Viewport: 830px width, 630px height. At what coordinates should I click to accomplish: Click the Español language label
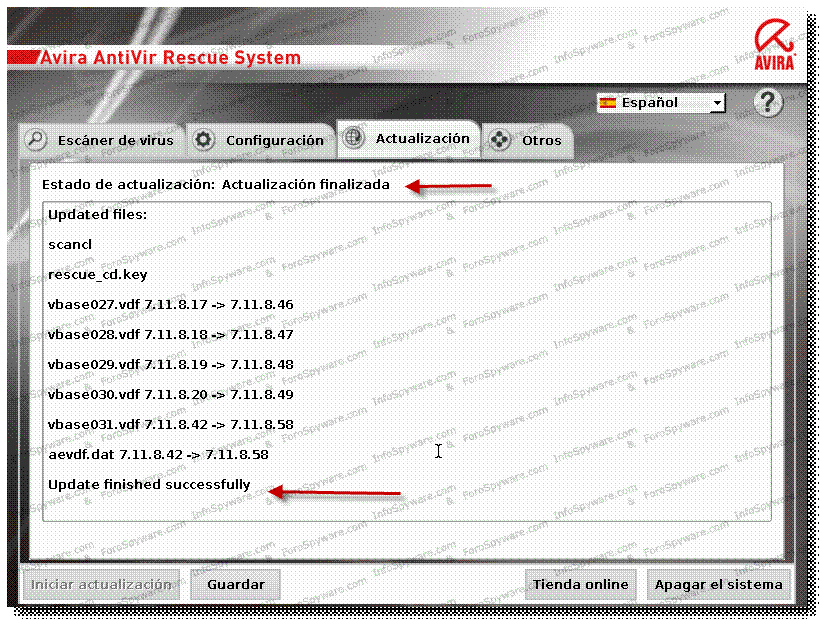649,103
